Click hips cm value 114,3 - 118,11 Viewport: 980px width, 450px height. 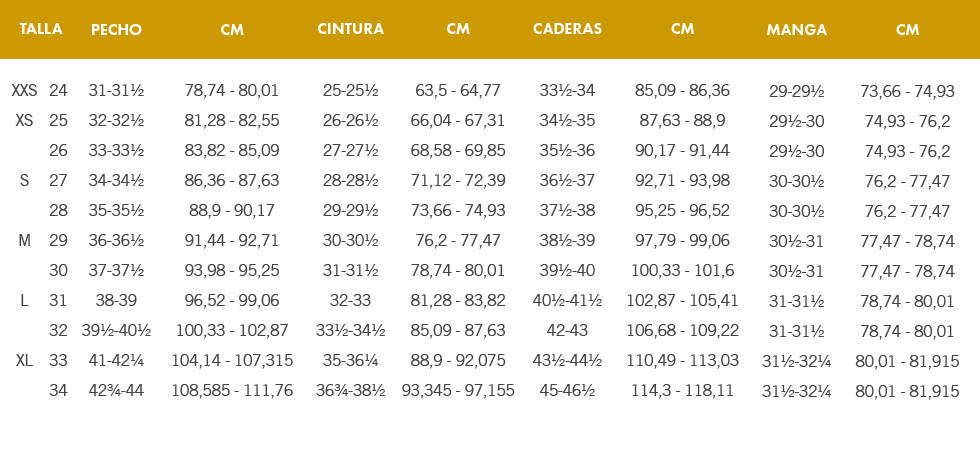point(682,391)
